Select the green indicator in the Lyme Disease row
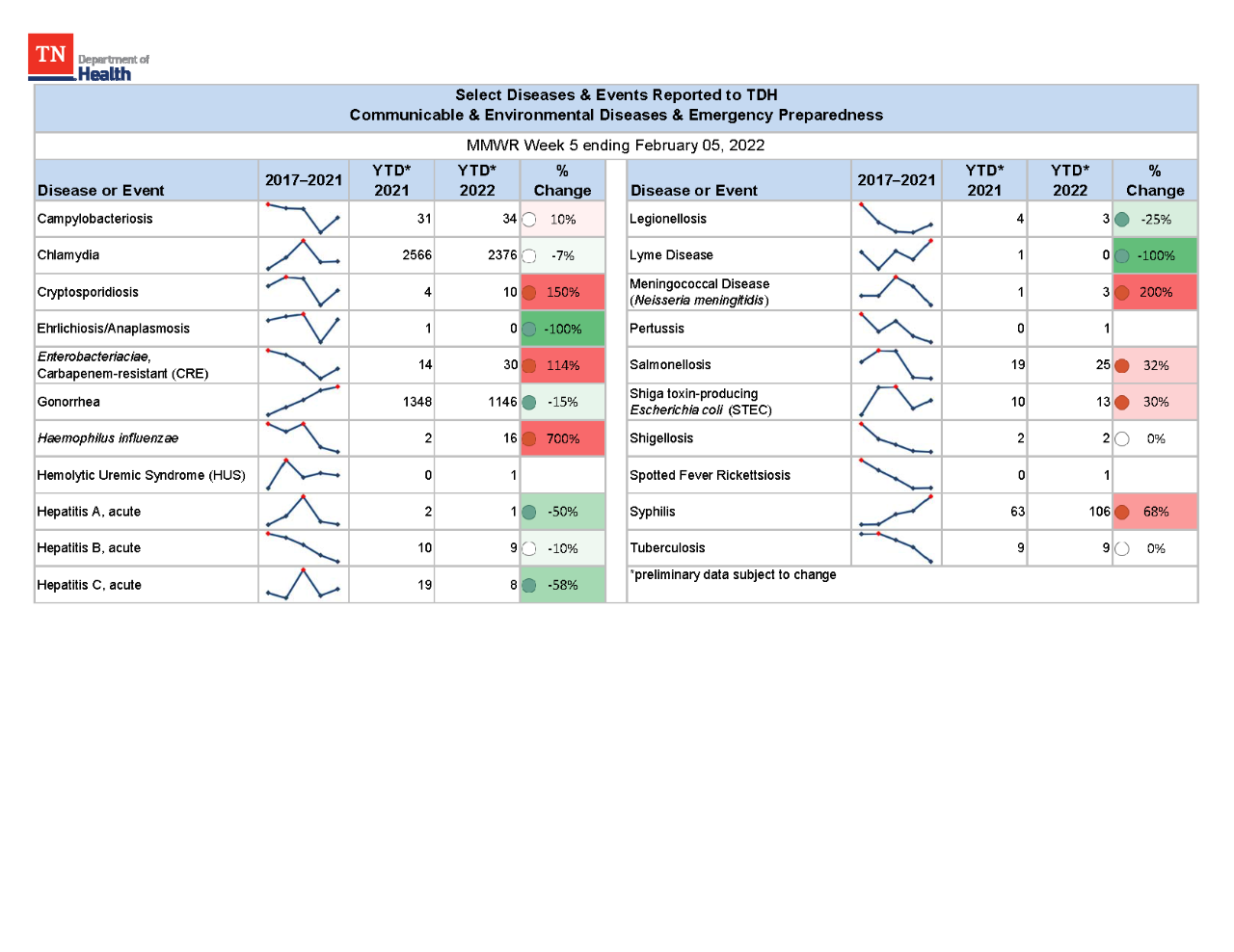1234x952 pixels. [1122, 255]
